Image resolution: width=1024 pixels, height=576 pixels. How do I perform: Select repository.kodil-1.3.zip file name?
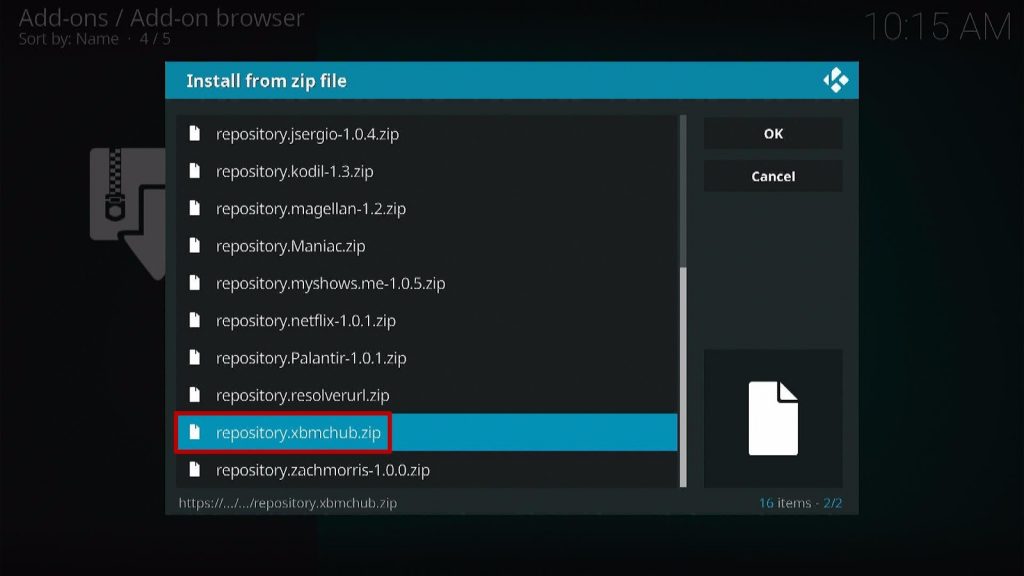click(x=295, y=171)
